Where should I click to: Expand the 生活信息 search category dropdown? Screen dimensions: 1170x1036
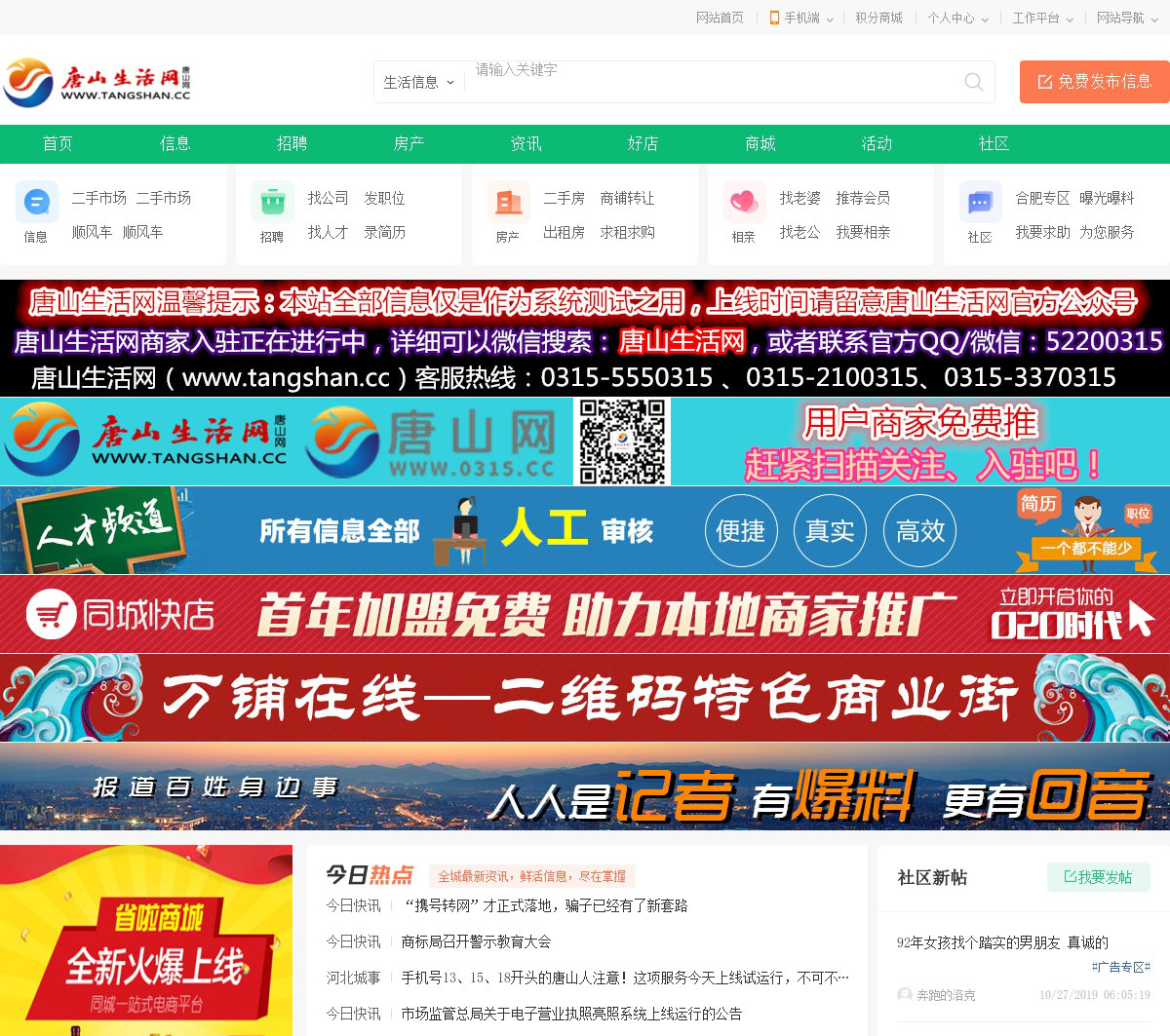[x=418, y=83]
